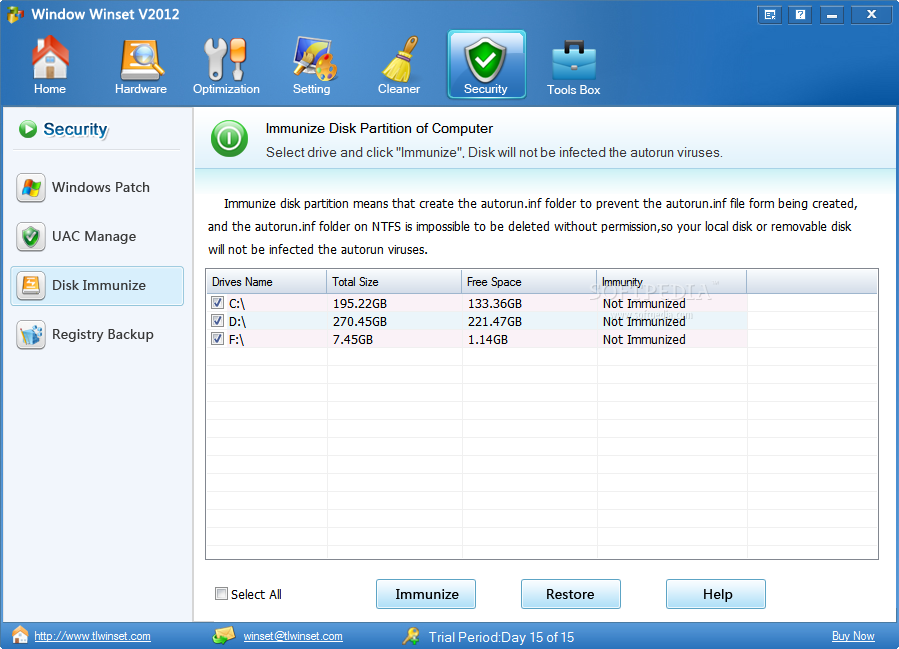The width and height of the screenshot is (899, 649).
Task: Open Registry Backup in sidebar
Action: [x=97, y=335]
